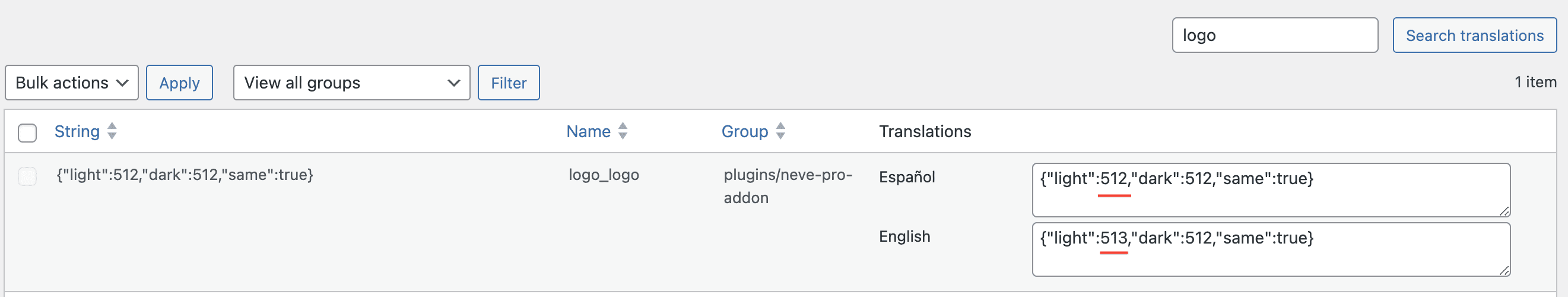Focus the search box containing logo
Viewport: 1568px width, 297px height.
point(1275,35)
